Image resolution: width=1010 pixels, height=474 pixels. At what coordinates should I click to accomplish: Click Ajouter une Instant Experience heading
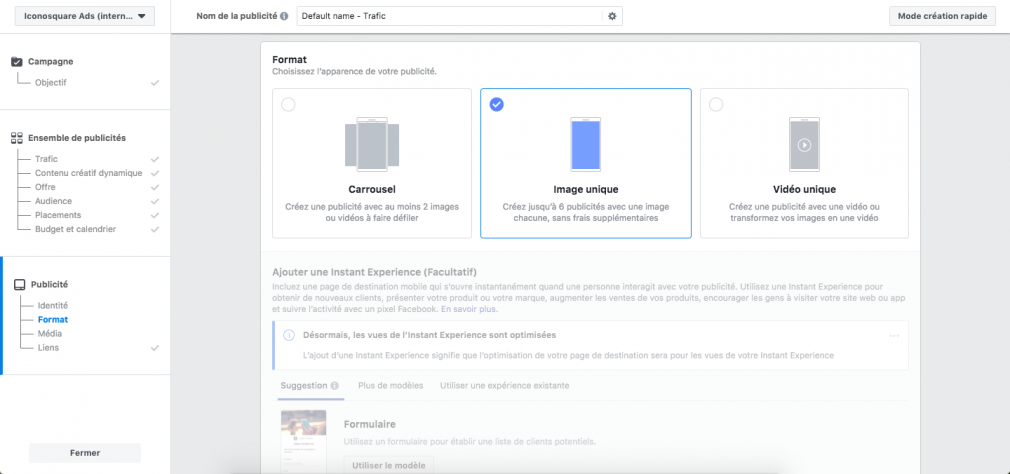(374, 272)
